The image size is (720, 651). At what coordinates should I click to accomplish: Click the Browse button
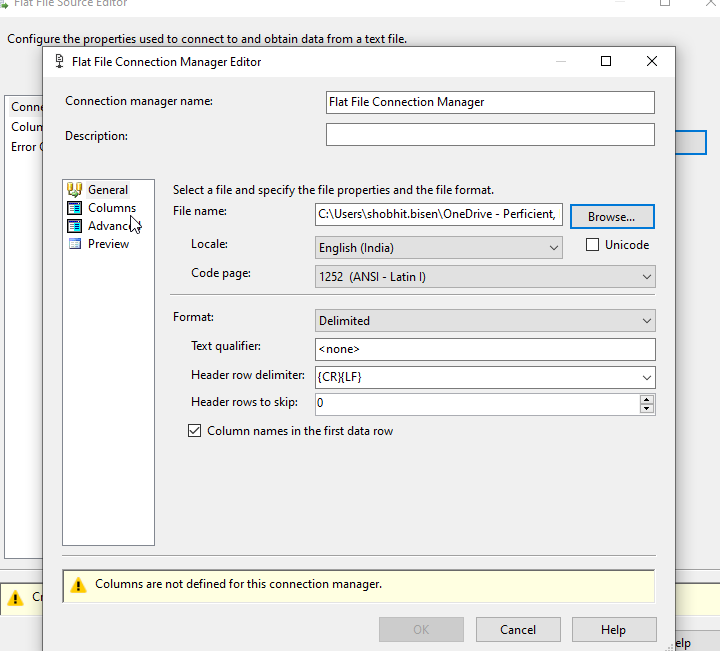(612, 216)
